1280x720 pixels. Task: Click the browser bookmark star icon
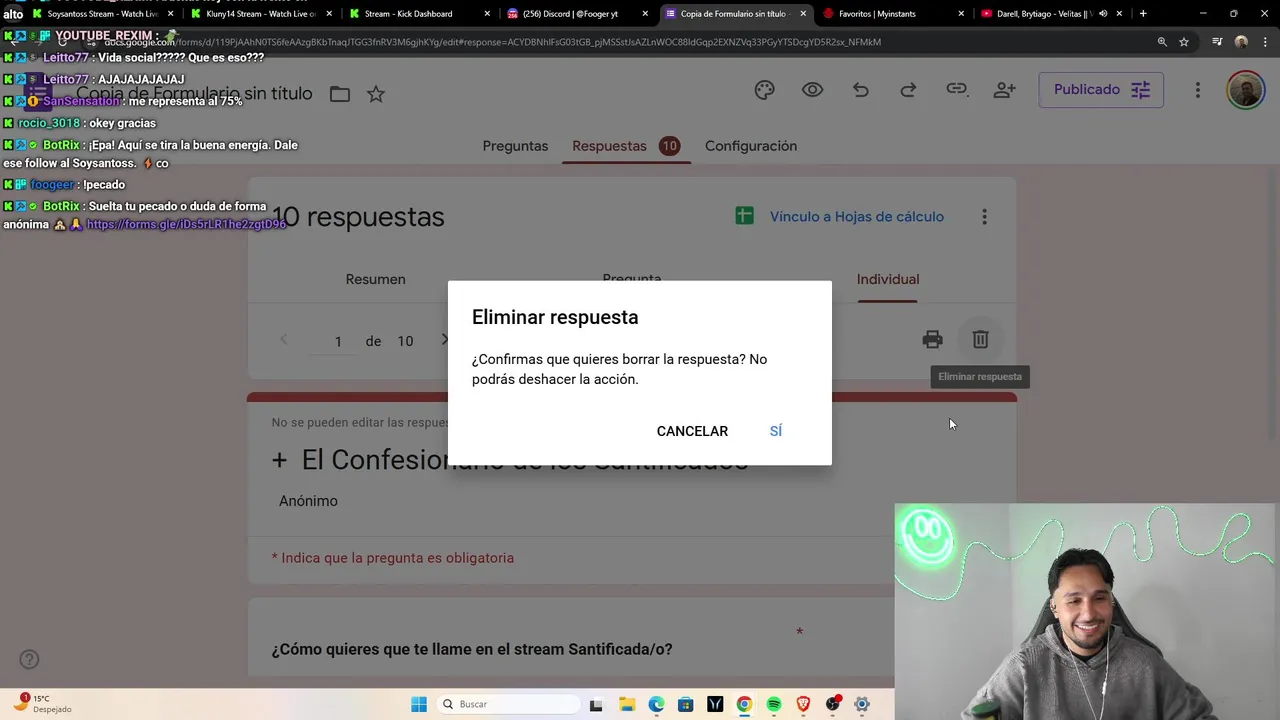coord(1184,42)
